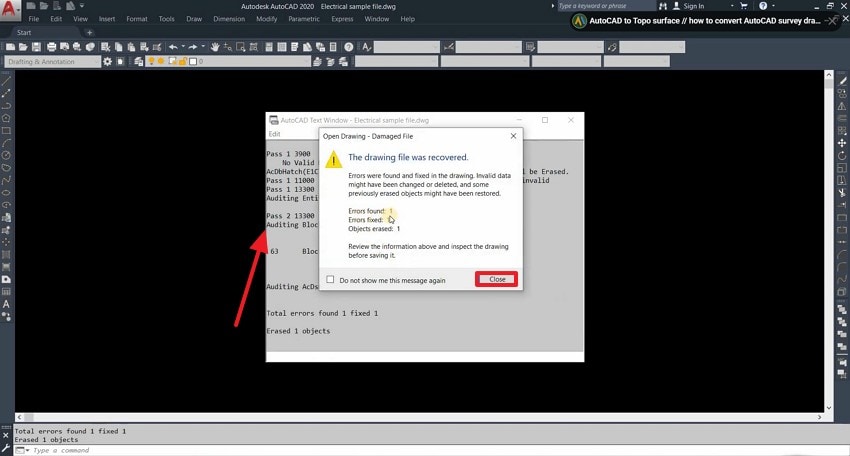Expand the Drafting & Annotation workspace dropdown

click(96, 62)
